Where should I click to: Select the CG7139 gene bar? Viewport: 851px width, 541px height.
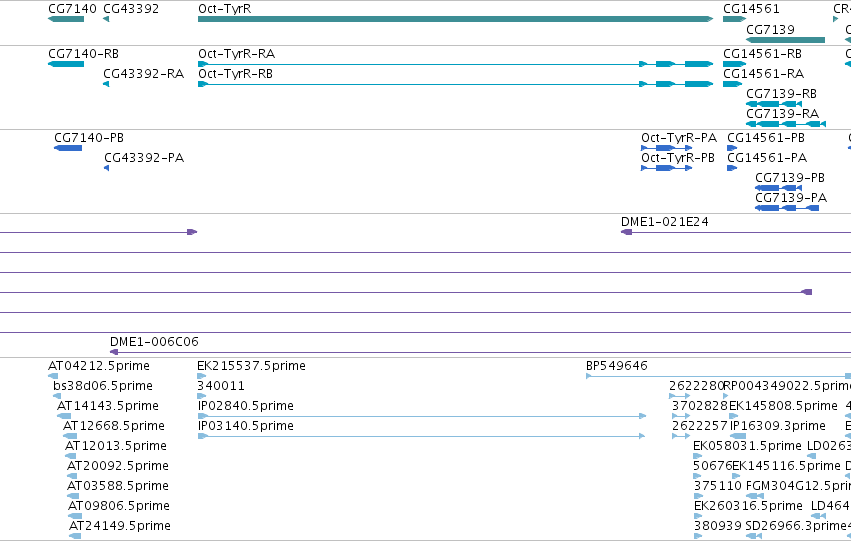coord(785,40)
